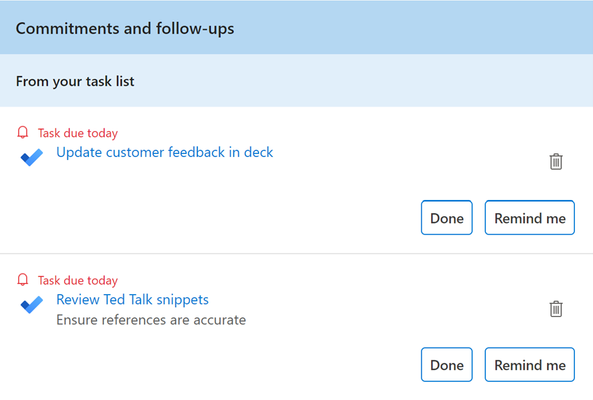The height and width of the screenshot is (400, 593).
Task: Click the red bell above Review Ted Talk snippets
Action: [23, 280]
